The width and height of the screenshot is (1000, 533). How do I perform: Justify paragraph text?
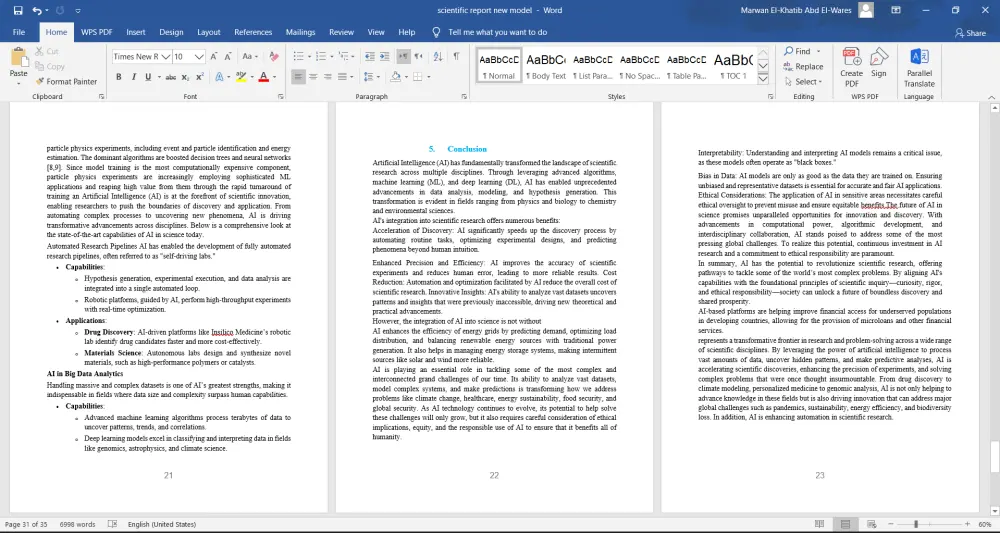[342, 77]
